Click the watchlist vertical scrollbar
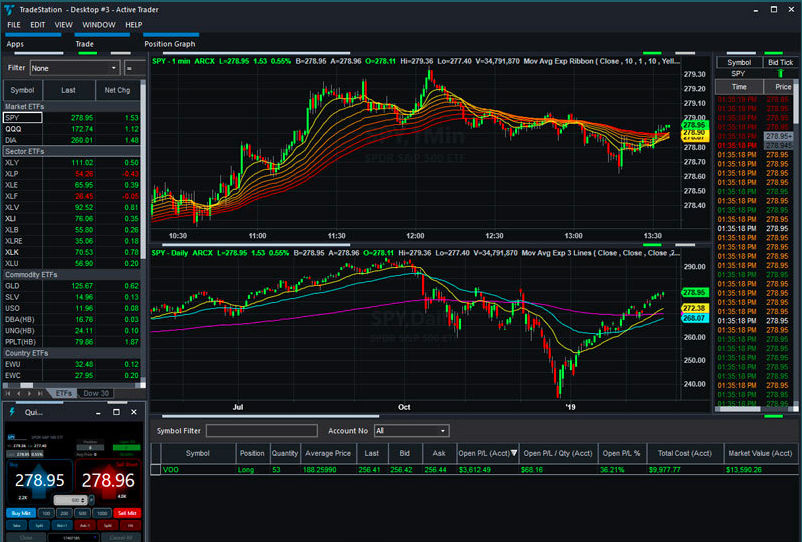Image resolution: width=802 pixels, height=542 pixels. (143, 230)
